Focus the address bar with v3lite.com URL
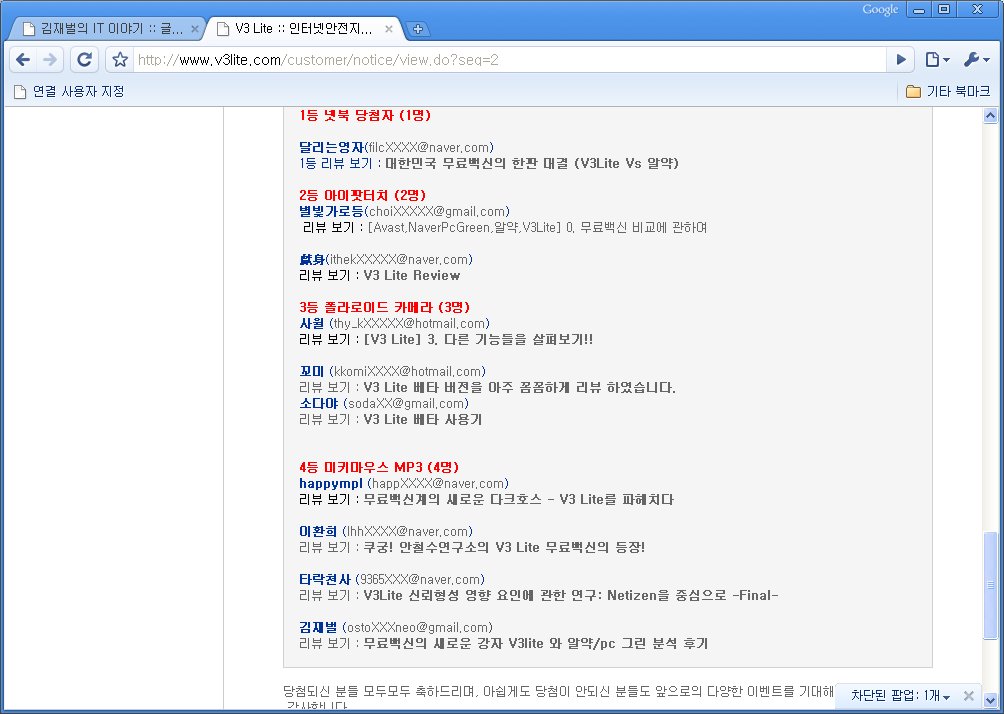The height and width of the screenshot is (714, 1004). pos(509,60)
